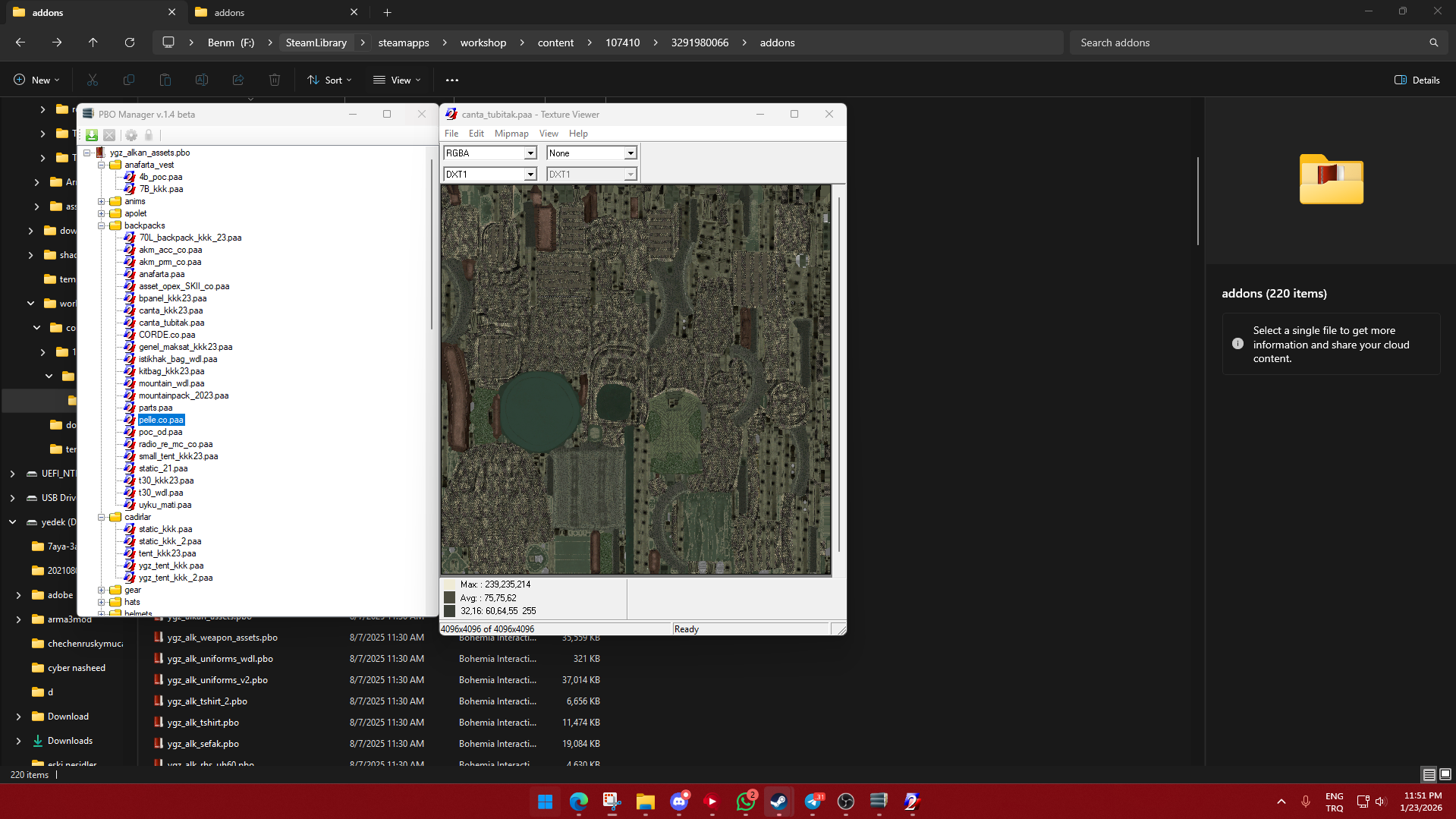This screenshot has width=1456, height=819.
Task: Navigate to 107410 in the address bar
Action: pos(622,43)
